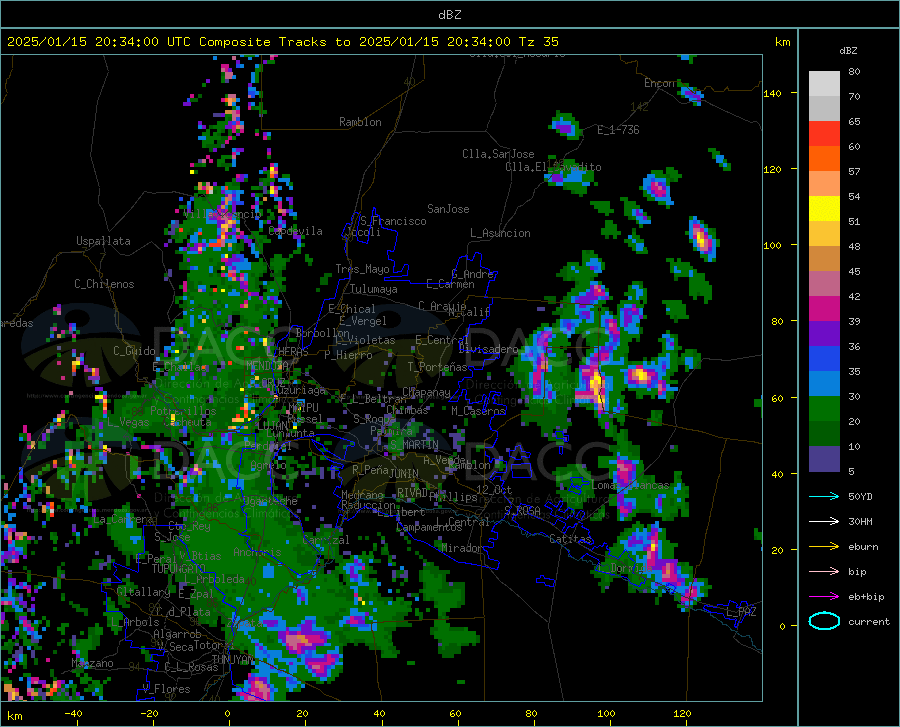
Task: Click the cyan 'current' ellipse symbol
Action: (x=824, y=621)
